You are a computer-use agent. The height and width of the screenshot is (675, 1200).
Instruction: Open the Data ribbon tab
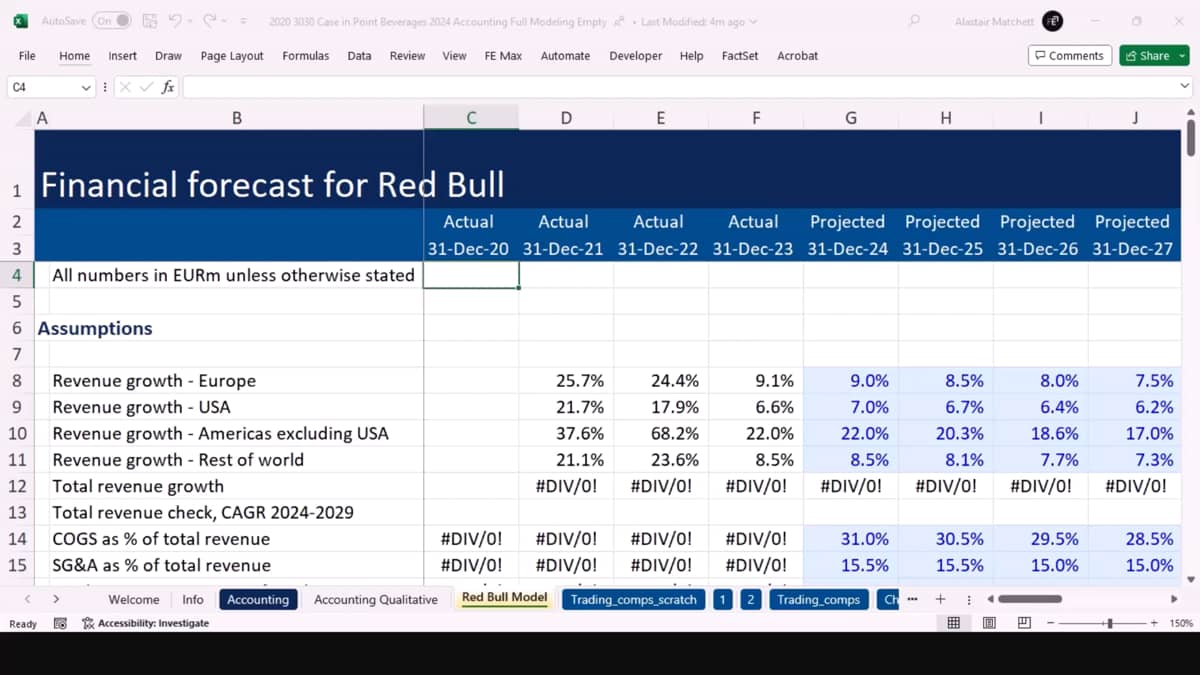(x=359, y=56)
